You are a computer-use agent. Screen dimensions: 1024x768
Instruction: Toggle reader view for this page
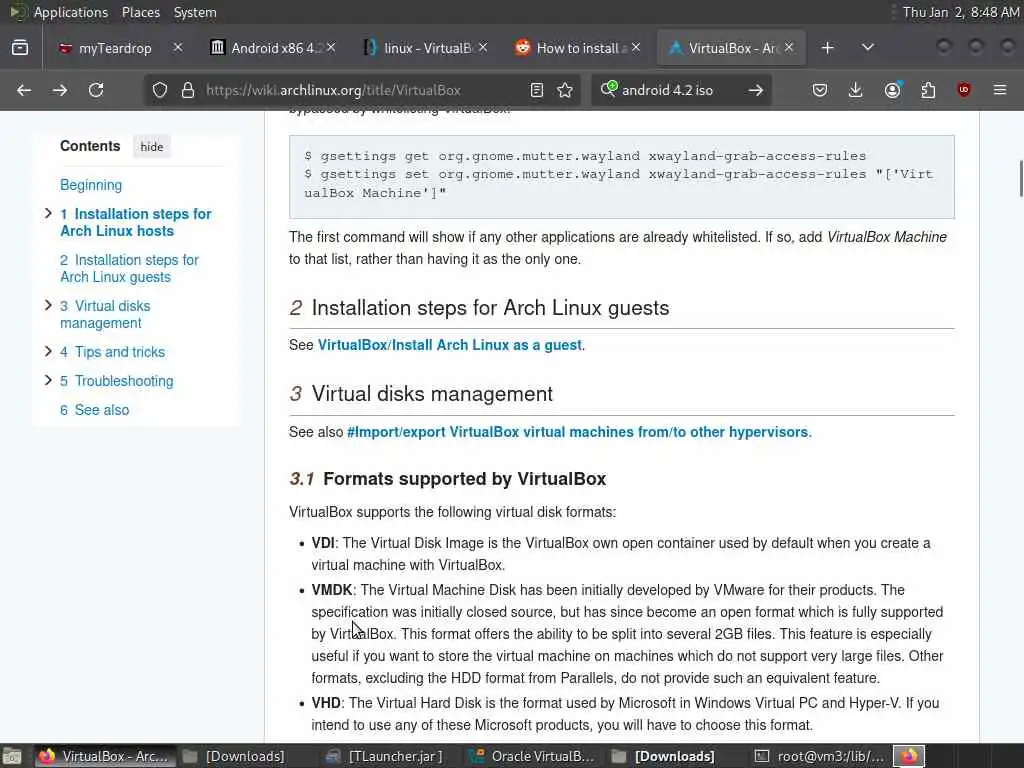point(537,90)
